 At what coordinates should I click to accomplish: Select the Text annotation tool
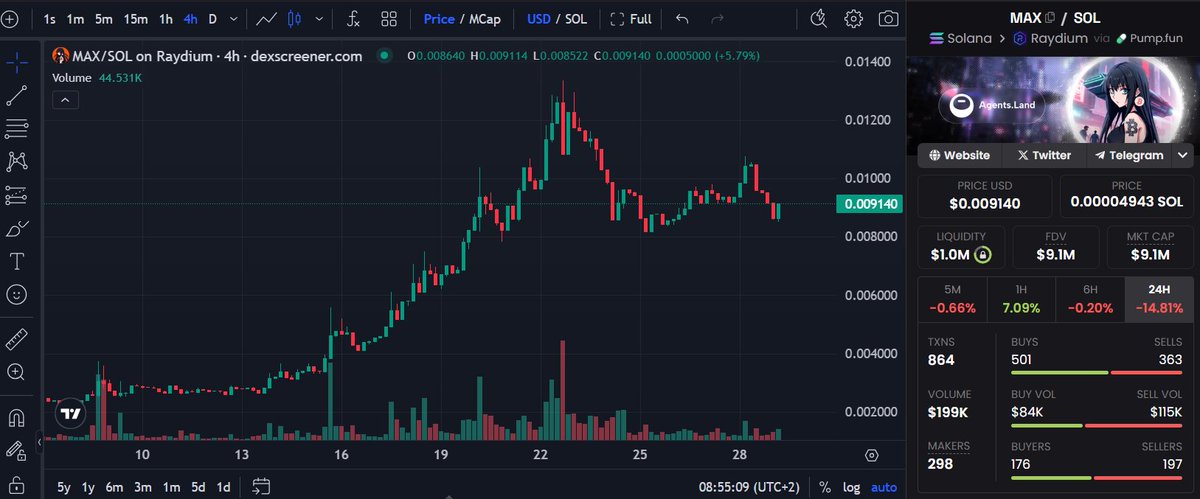pos(17,262)
